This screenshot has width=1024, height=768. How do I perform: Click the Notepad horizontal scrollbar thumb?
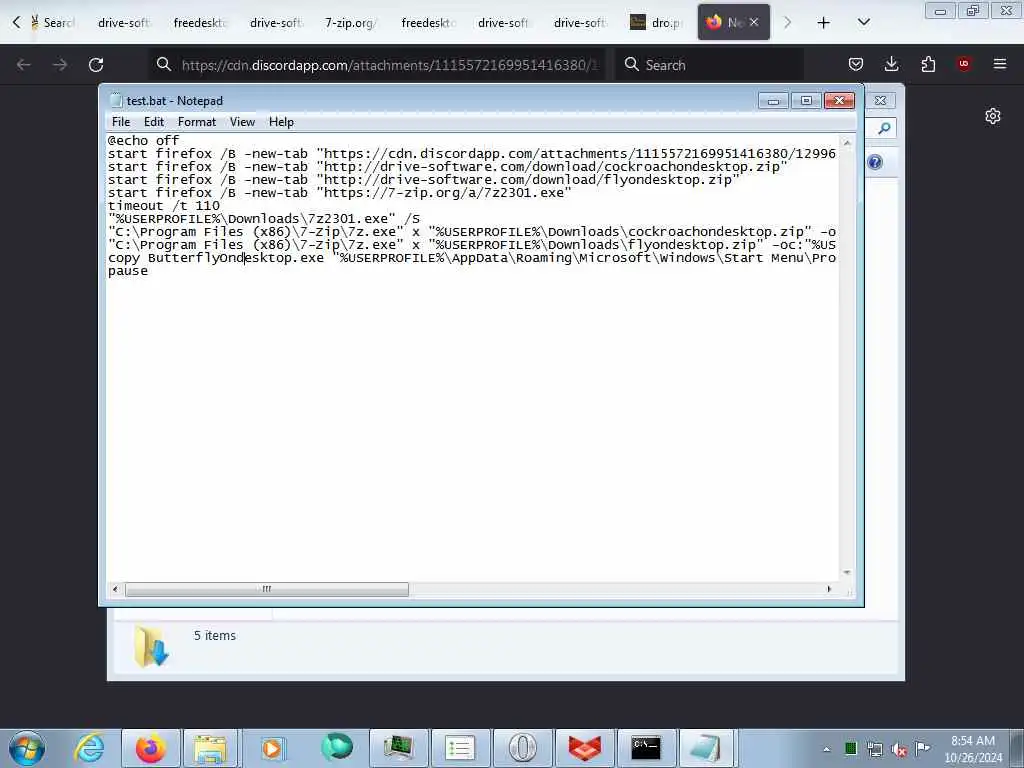[x=266, y=589]
